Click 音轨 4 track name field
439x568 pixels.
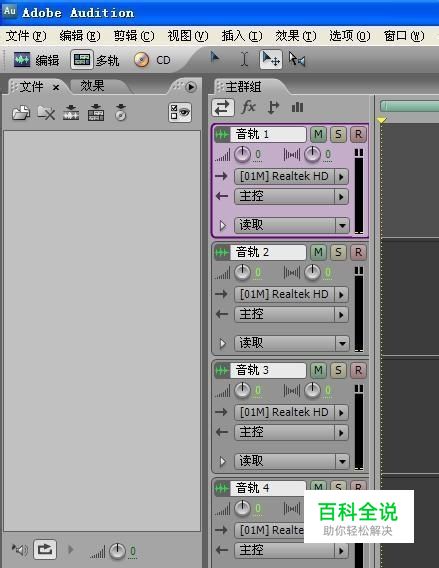(x=268, y=488)
